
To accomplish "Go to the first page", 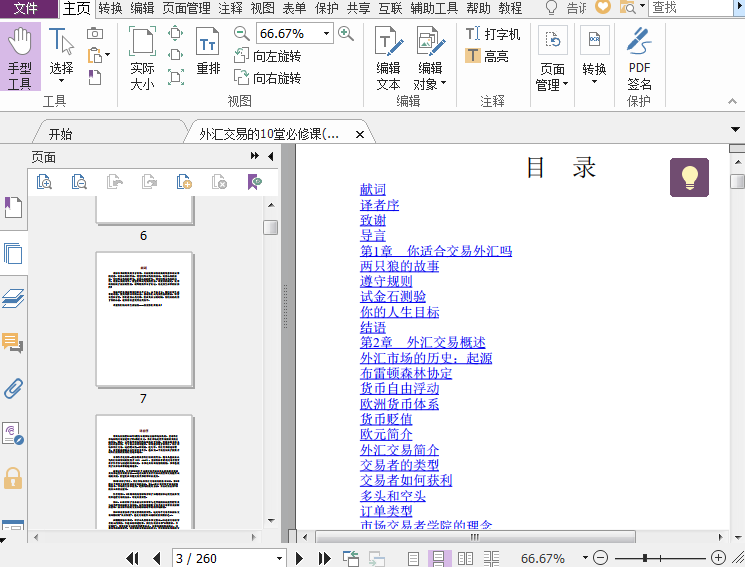I will pyautogui.click(x=133, y=558).
